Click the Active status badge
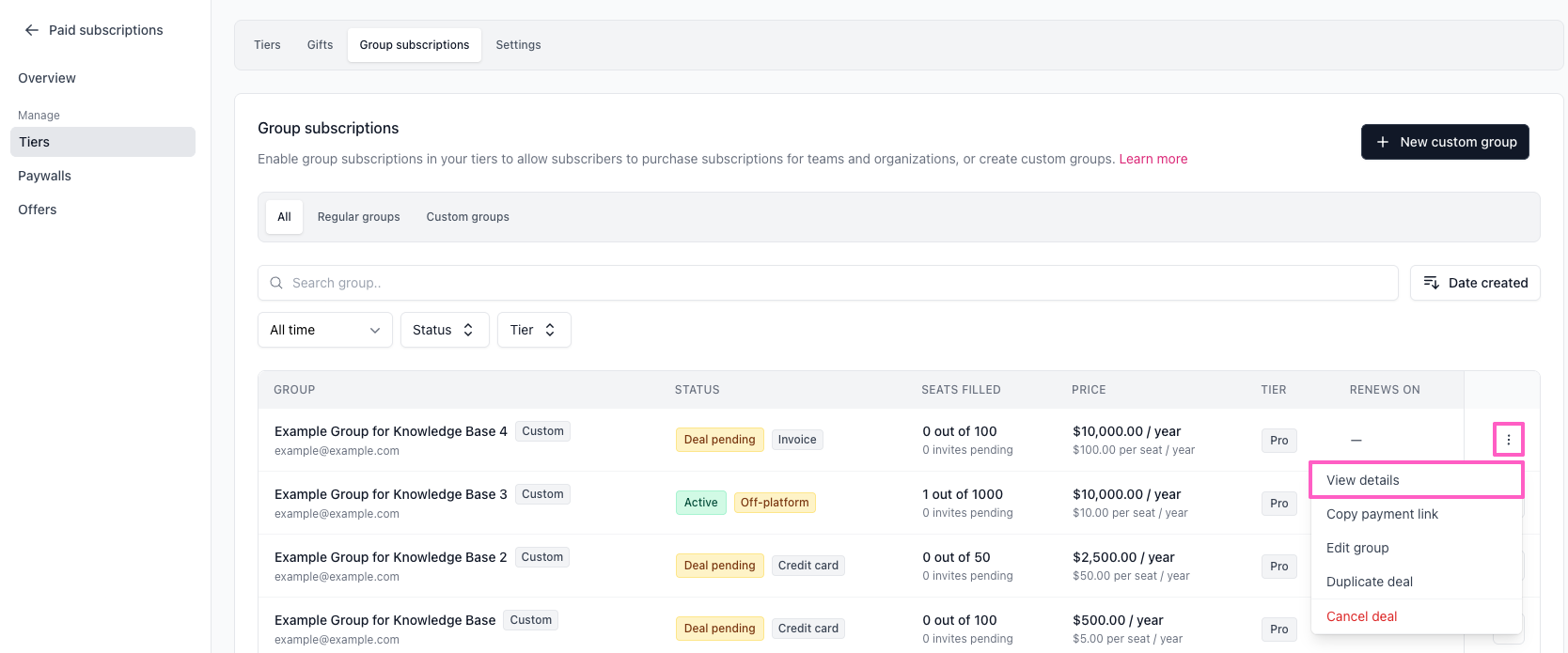Screen dimensions: 1568x653 coord(701,503)
